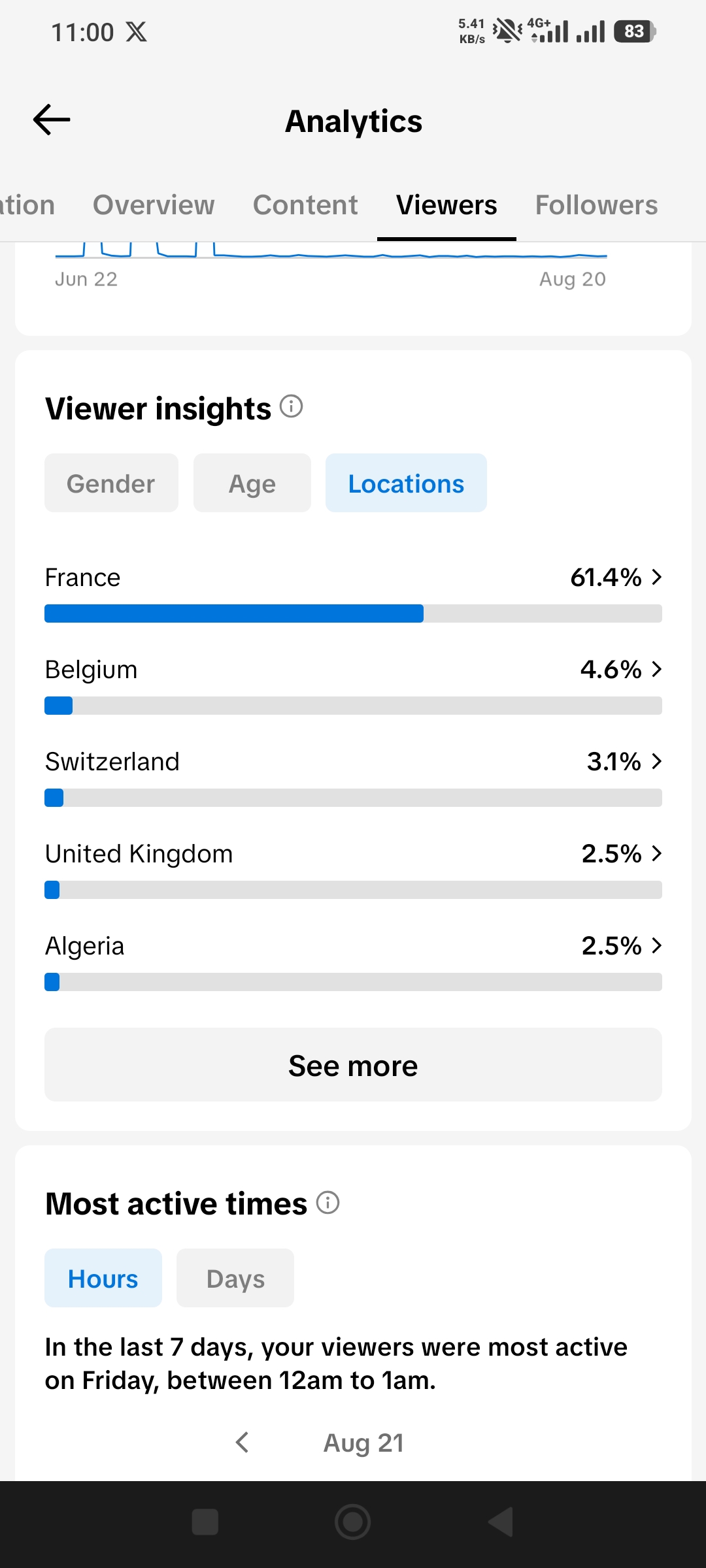Go to previous day before Aug 21
706x1568 pixels.
pyautogui.click(x=243, y=1442)
